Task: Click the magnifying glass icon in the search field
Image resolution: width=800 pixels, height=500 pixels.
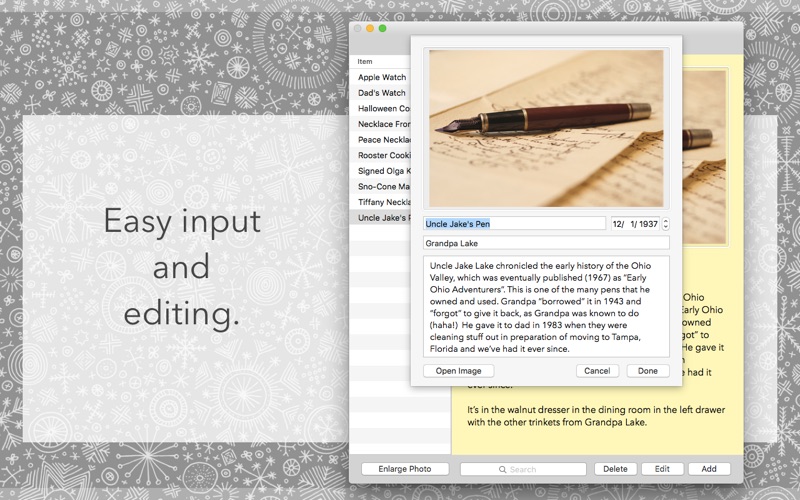Action: 503,469
